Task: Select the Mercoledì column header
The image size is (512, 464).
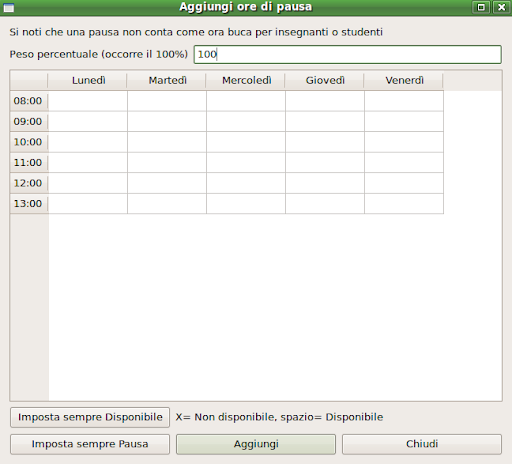Action: [246, 80]
